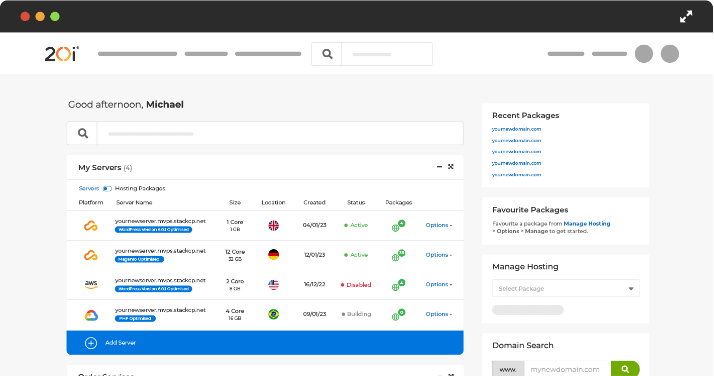Toggle between Servers and Hosting Packages
This screenshot has height=376, width=714.
coord(107,188)
